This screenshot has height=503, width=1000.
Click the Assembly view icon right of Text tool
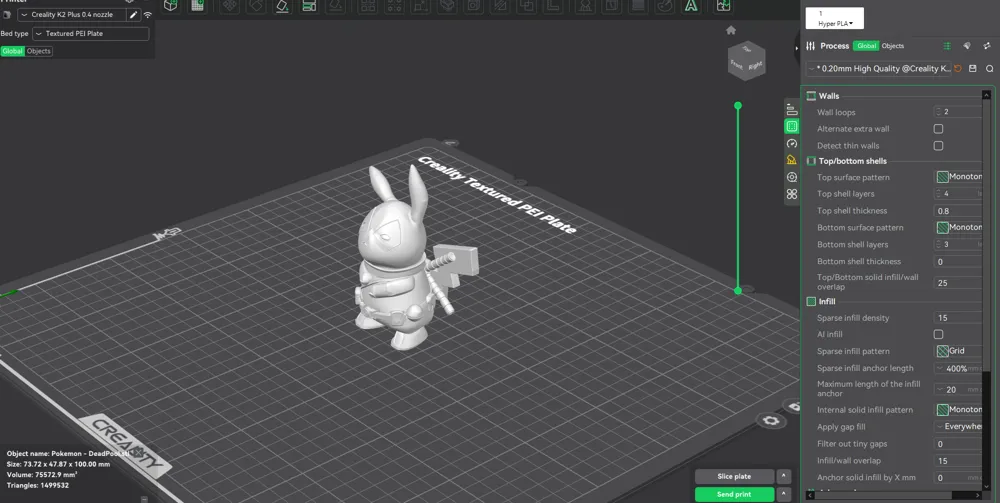coord(723,6)
